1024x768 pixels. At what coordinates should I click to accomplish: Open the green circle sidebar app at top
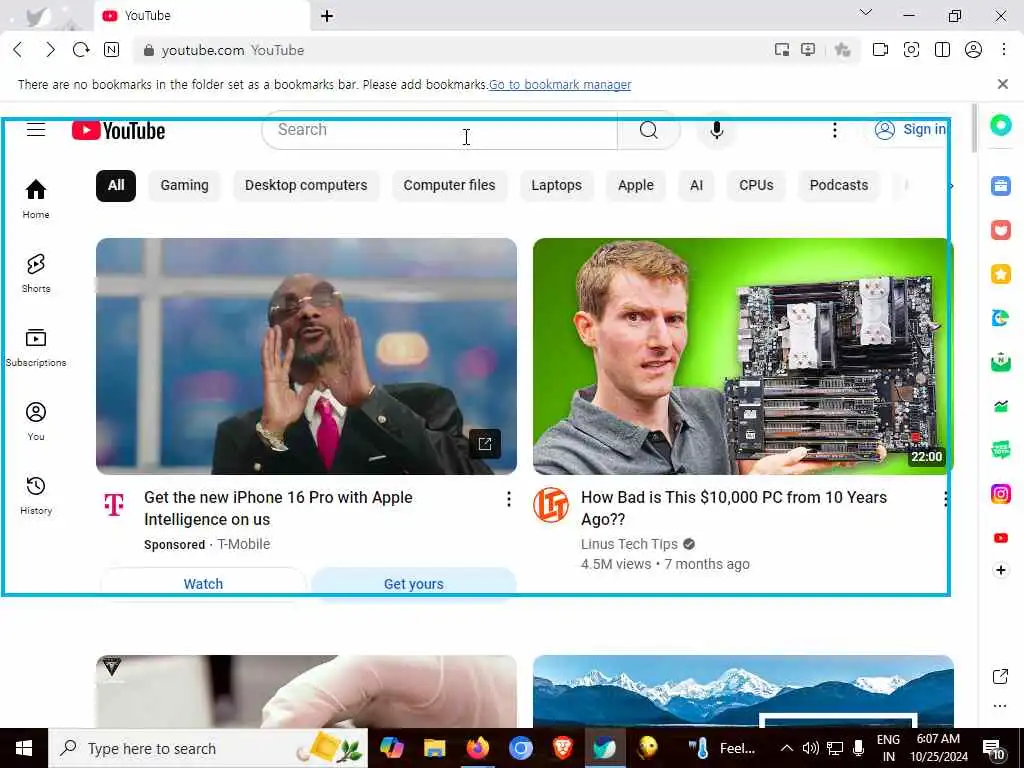[1000, 125]
